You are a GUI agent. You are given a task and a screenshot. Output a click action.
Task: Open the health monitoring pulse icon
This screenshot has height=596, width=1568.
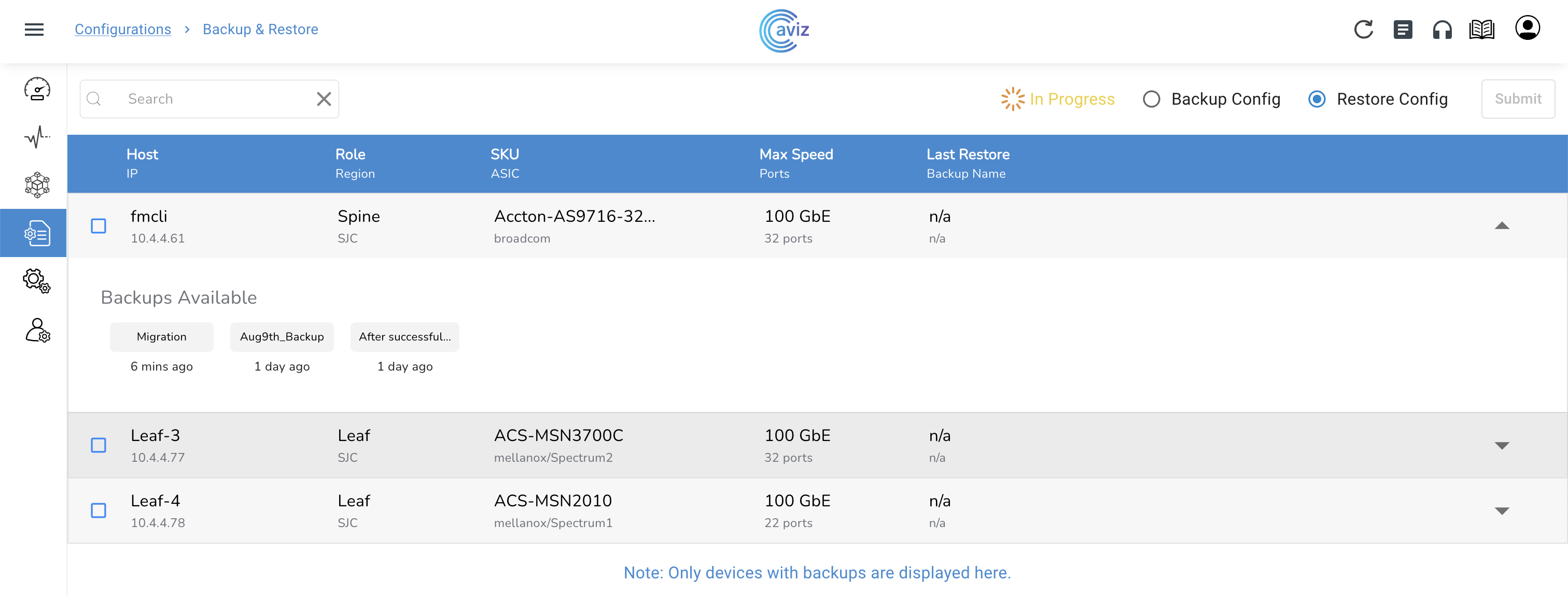click(36, 137)
